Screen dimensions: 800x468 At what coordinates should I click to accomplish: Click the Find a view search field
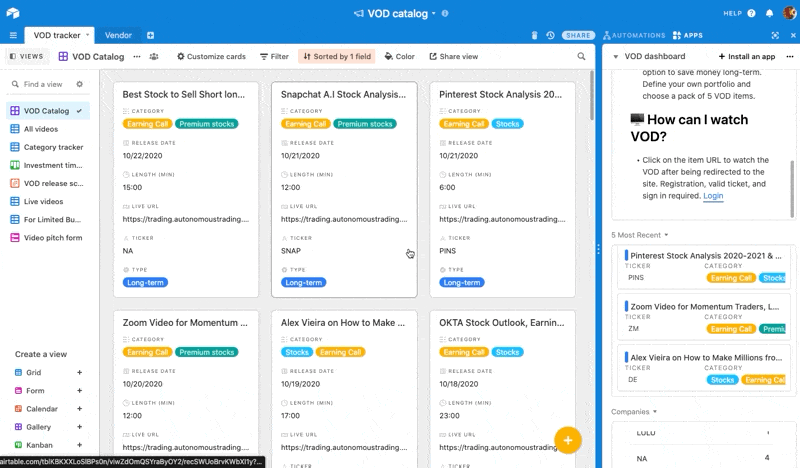coord(43,84)
